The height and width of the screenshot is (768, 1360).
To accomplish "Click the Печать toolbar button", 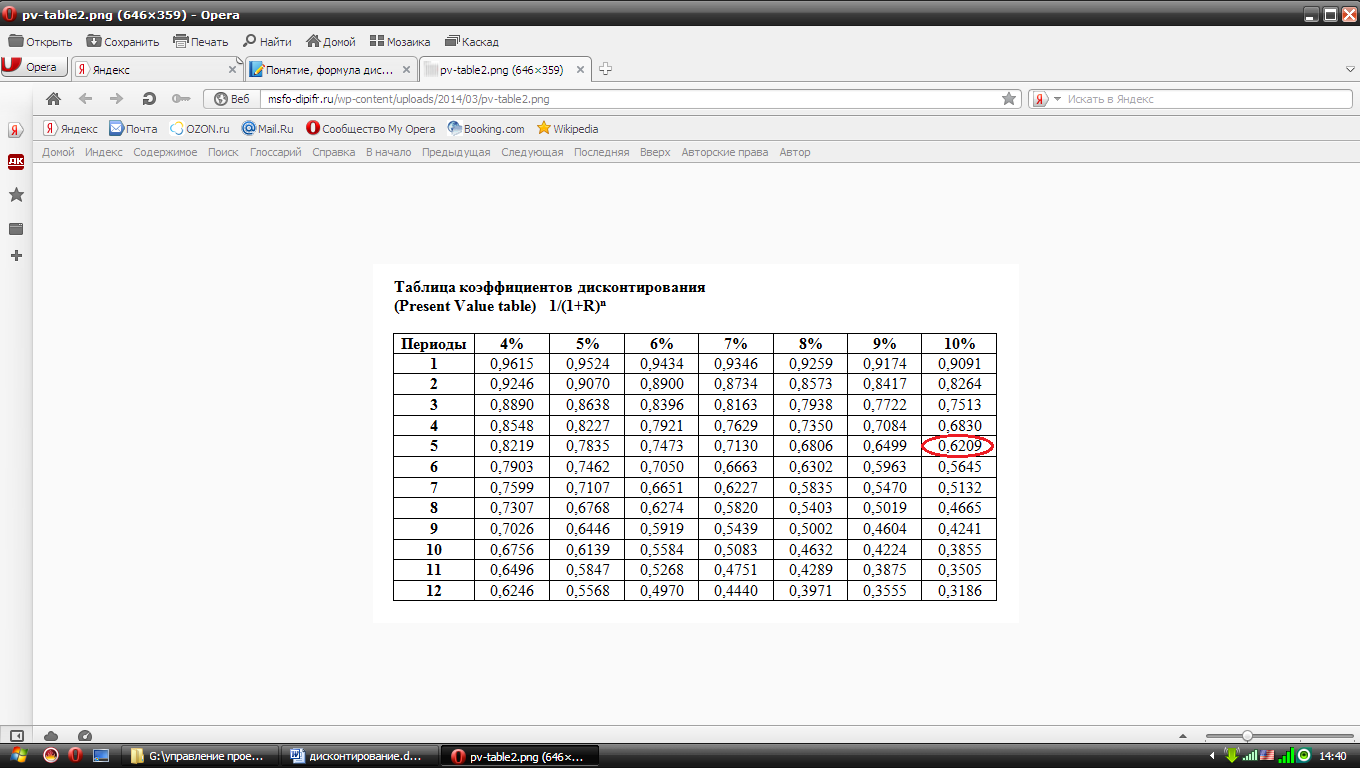I will click(201, 42).
